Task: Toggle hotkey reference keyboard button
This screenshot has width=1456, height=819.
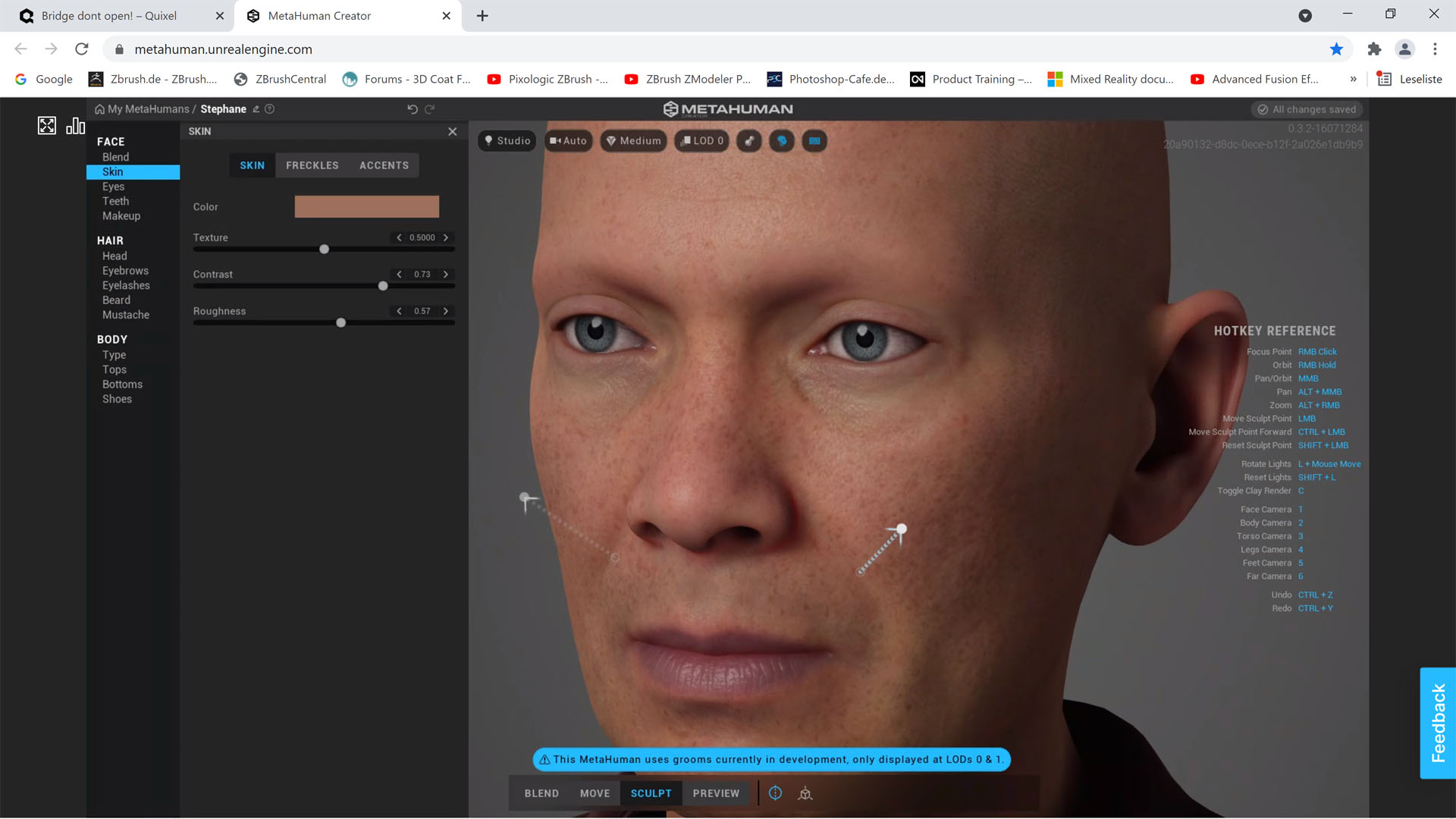Action: click(814, 141)
